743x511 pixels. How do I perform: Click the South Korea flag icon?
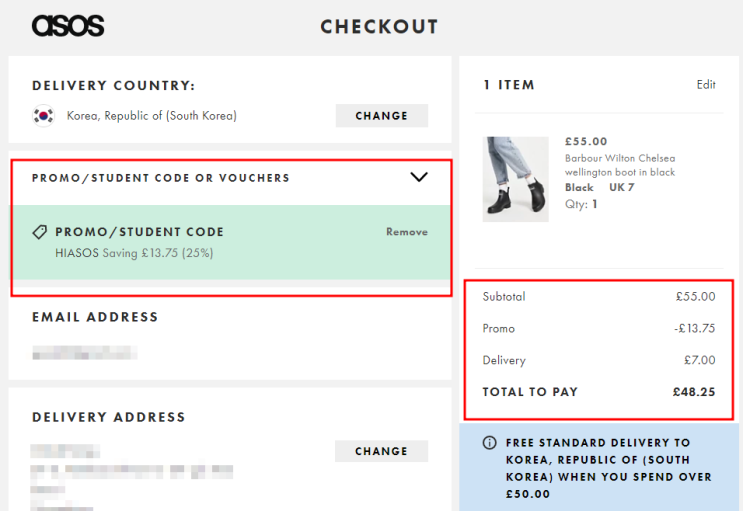click(x=43, y=116)
